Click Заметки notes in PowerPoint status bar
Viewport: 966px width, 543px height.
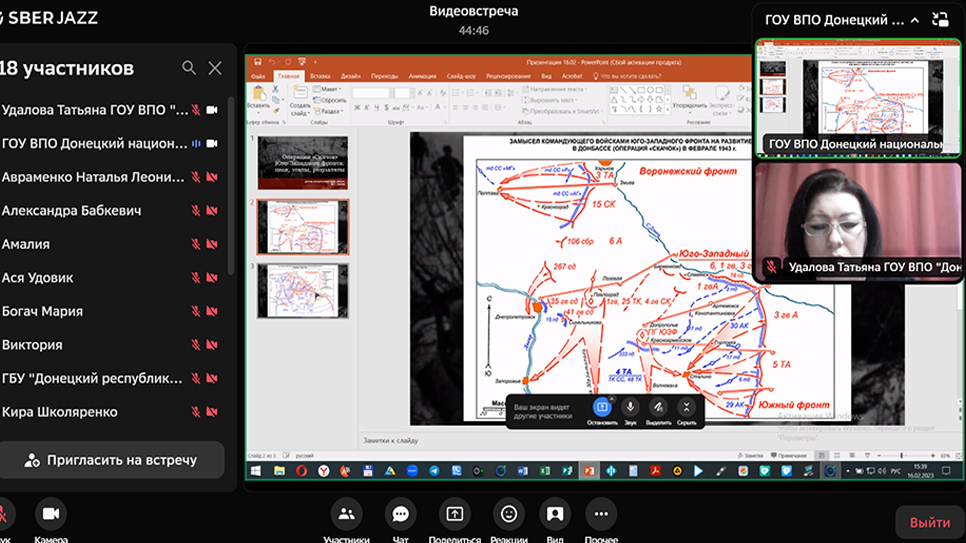pos(750,455)
